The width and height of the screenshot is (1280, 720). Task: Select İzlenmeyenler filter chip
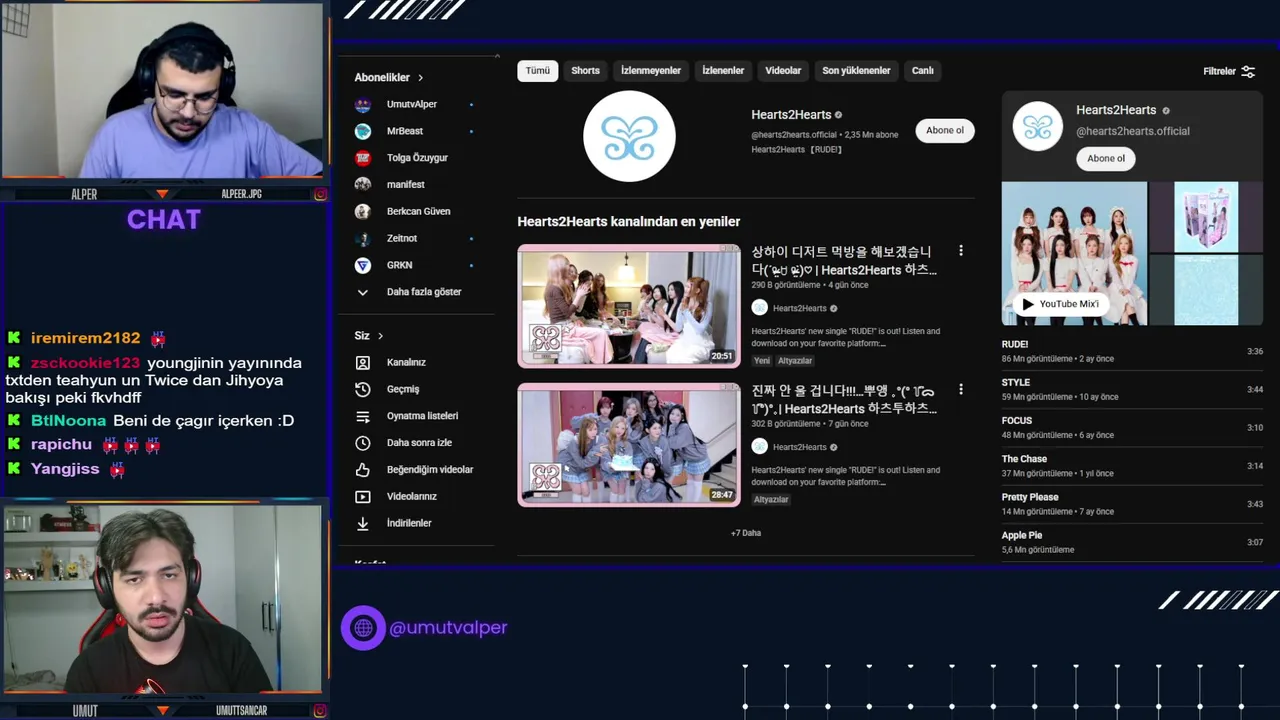(x=651, y=71)
